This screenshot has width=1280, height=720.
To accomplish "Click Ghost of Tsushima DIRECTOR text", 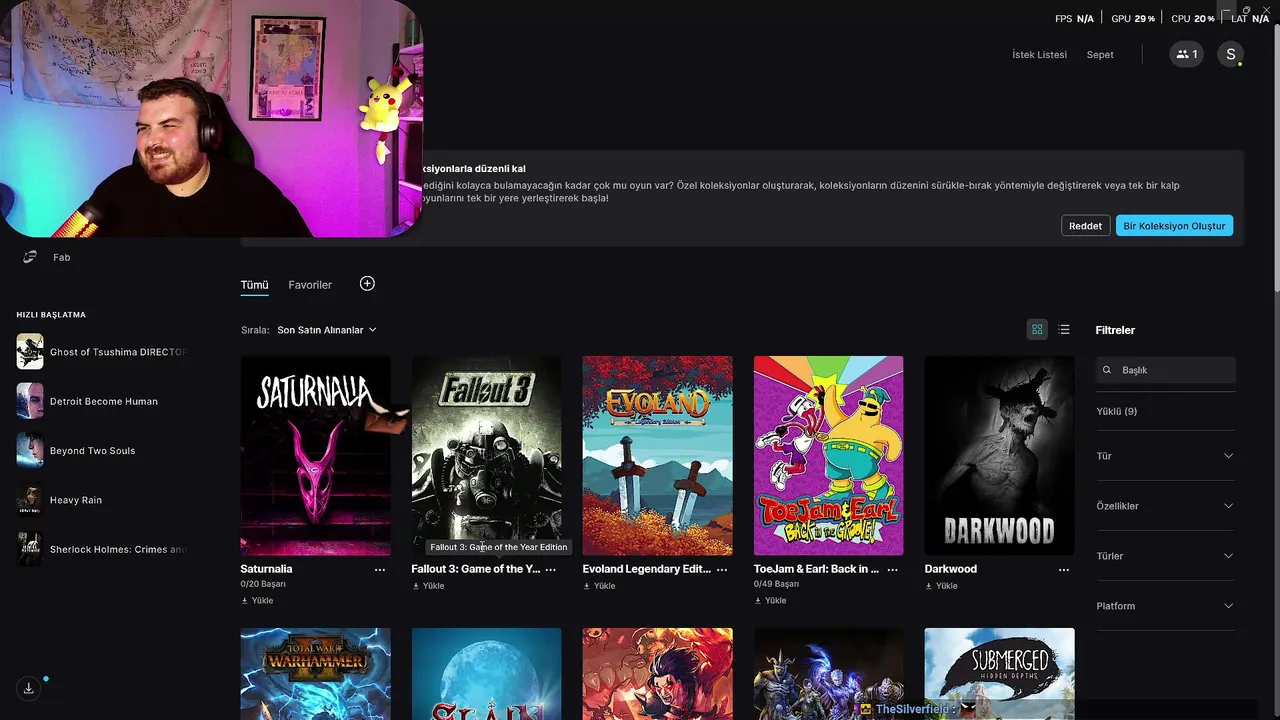I will pos(118,352).
